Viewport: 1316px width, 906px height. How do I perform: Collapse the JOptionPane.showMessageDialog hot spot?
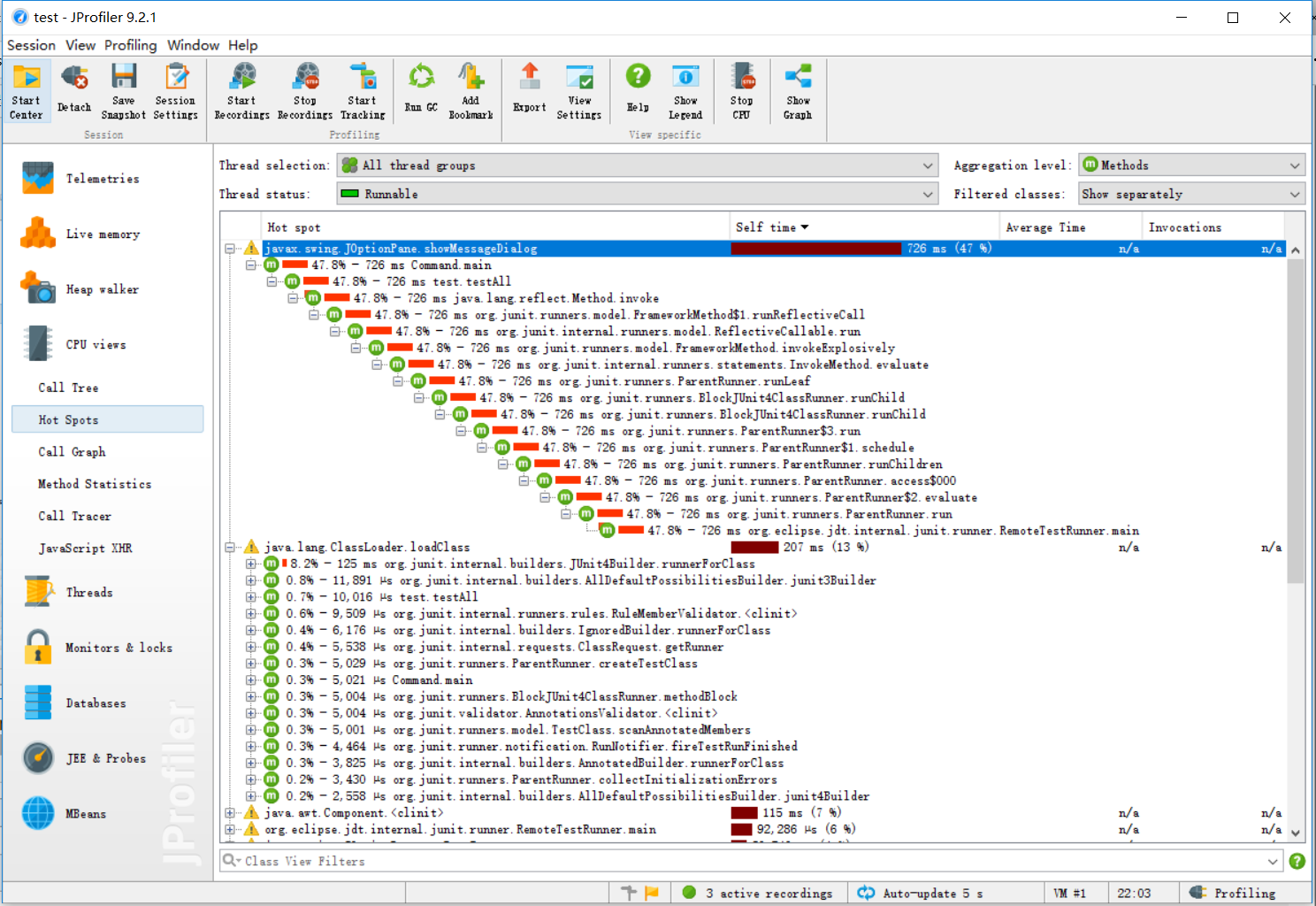[230, 249]
